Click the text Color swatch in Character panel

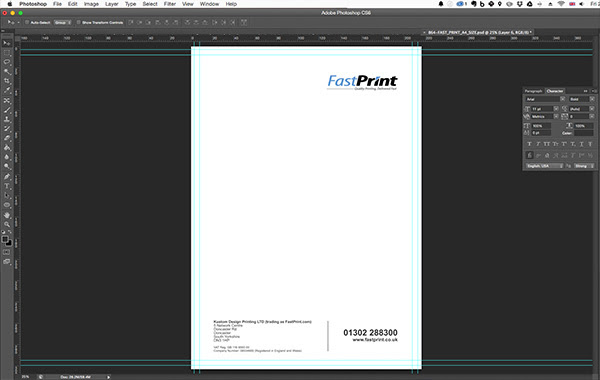[584, 133]
